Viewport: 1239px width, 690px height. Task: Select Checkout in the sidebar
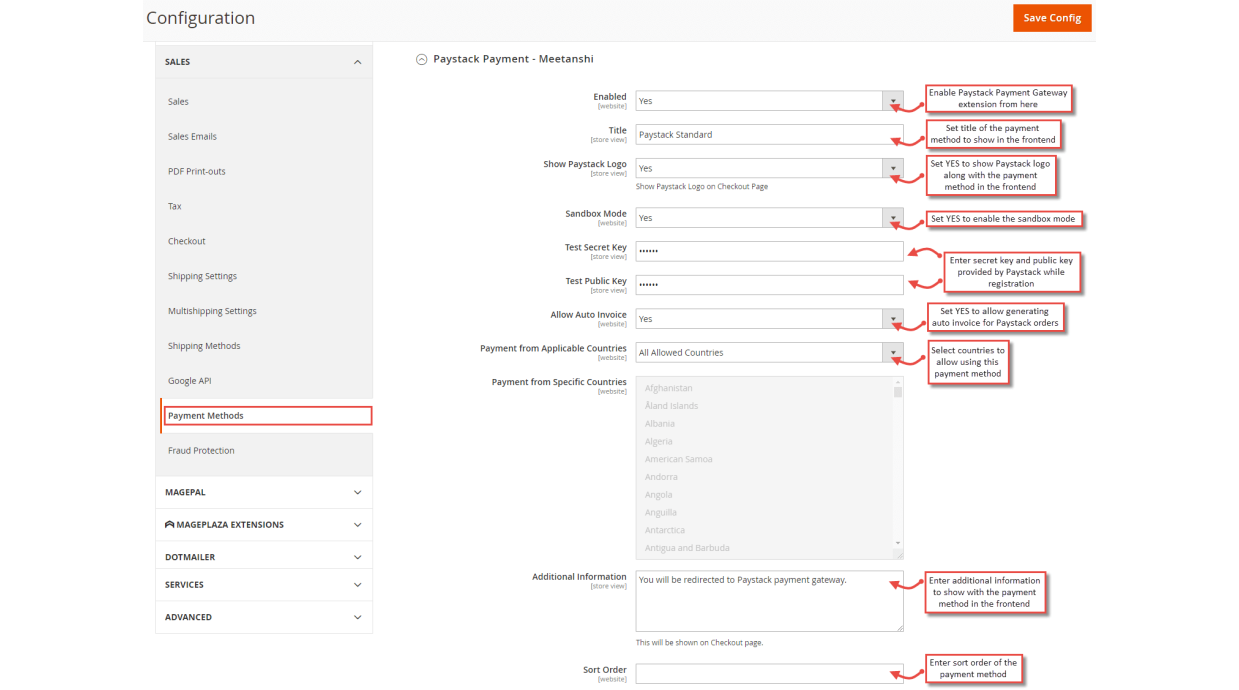click(x=187, y=242)
